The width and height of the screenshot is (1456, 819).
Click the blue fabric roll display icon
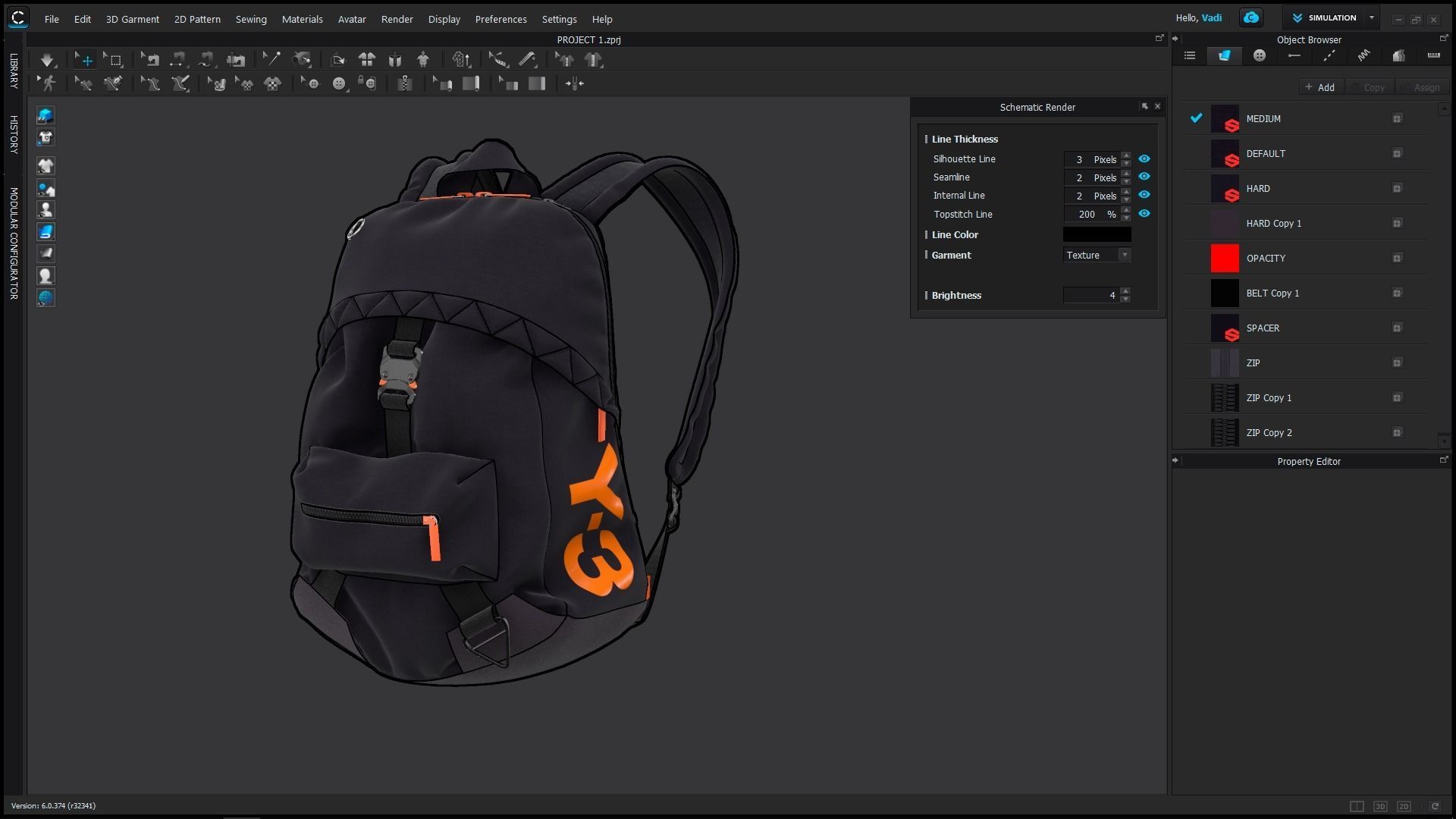pos(45,232)
